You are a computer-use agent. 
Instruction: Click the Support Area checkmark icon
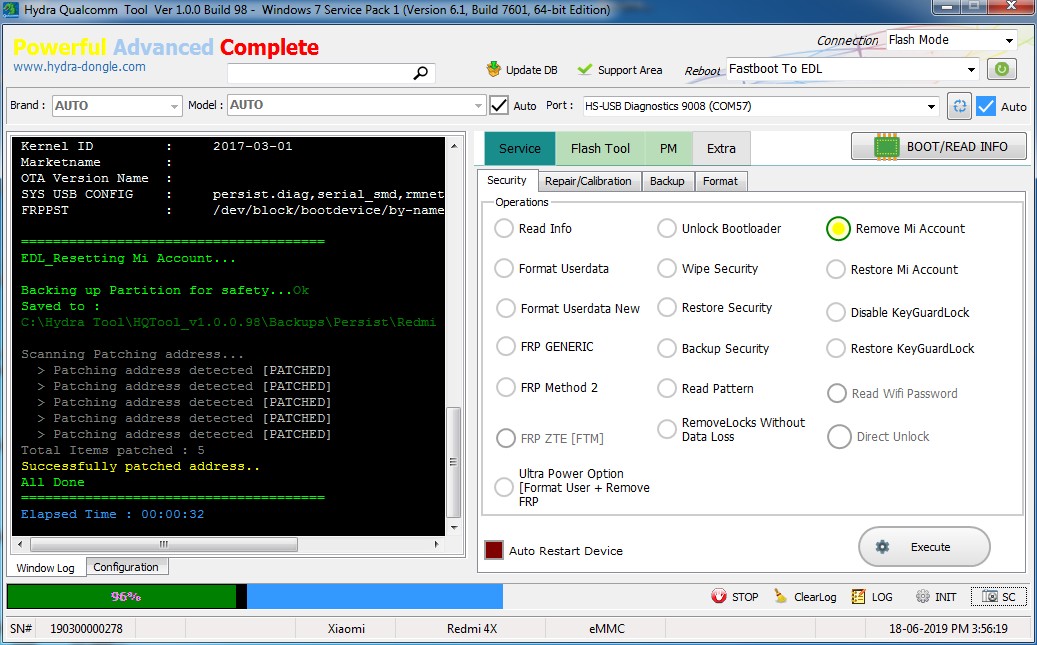[x=585, y=69]
